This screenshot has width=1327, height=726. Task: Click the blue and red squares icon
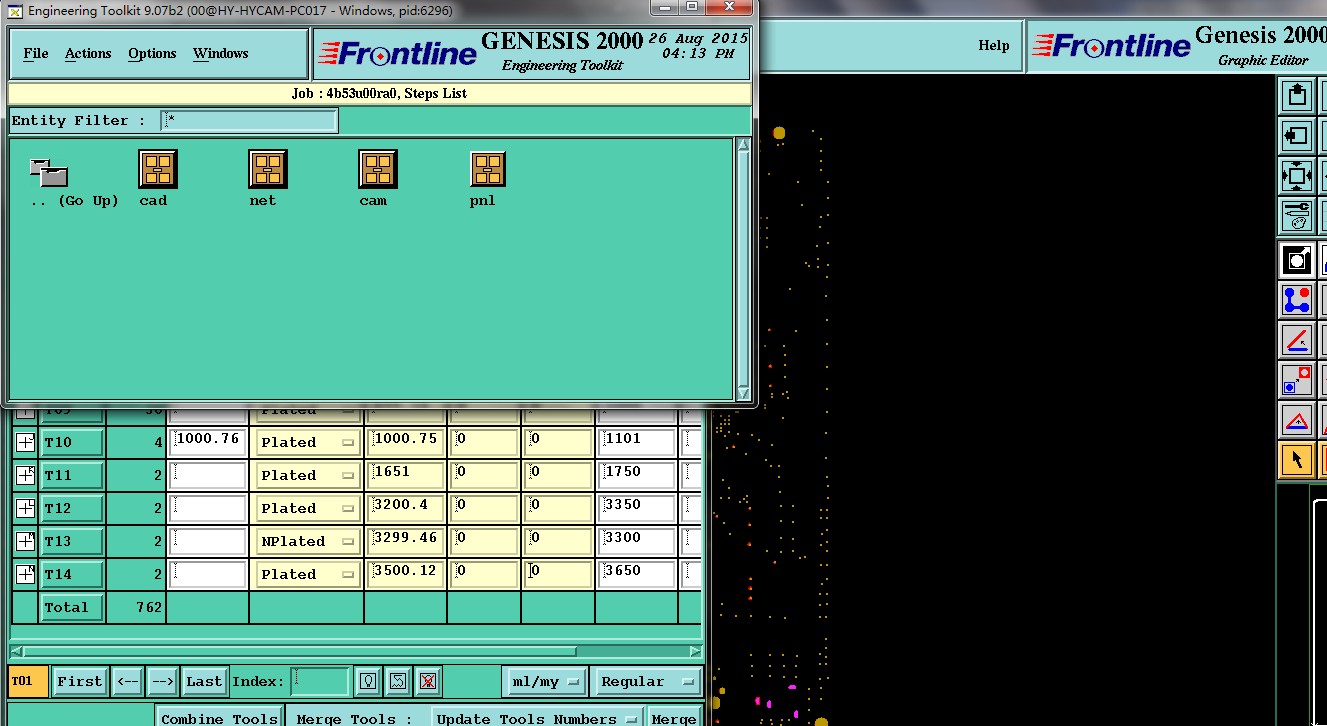coord(1297,380)
